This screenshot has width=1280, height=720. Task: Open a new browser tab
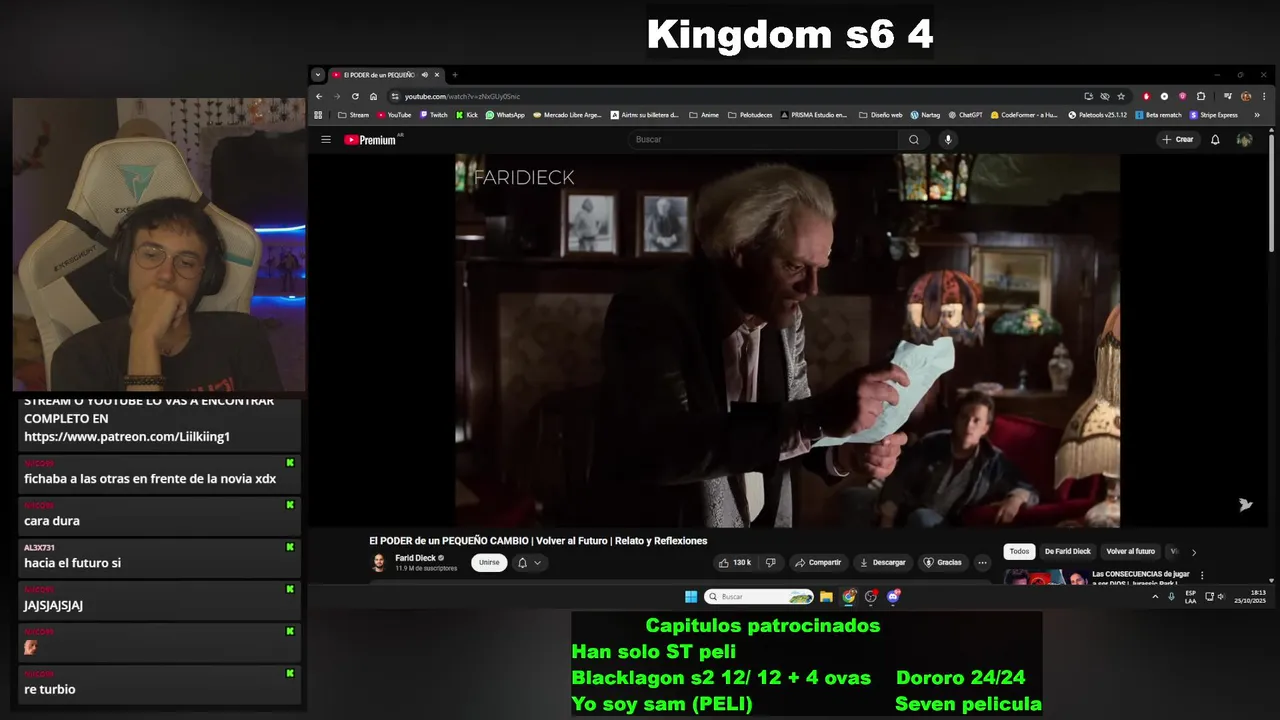pyautogui.click(x=455, y=75)
